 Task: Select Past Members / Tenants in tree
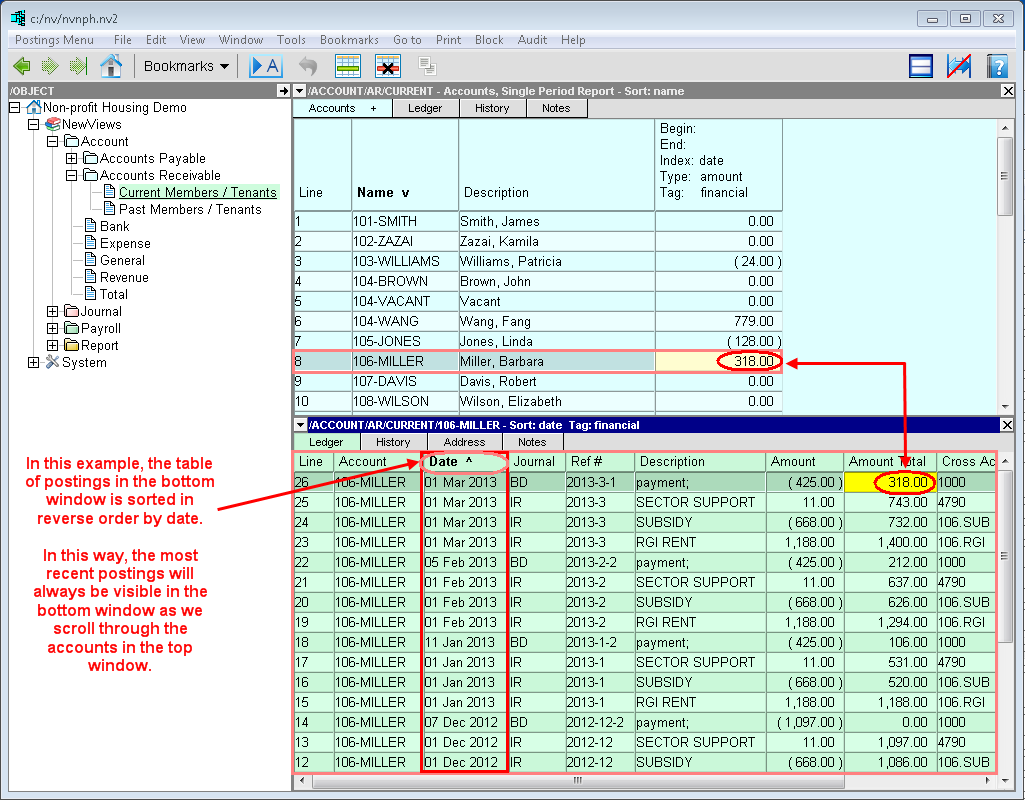click(x=190, y=209)
